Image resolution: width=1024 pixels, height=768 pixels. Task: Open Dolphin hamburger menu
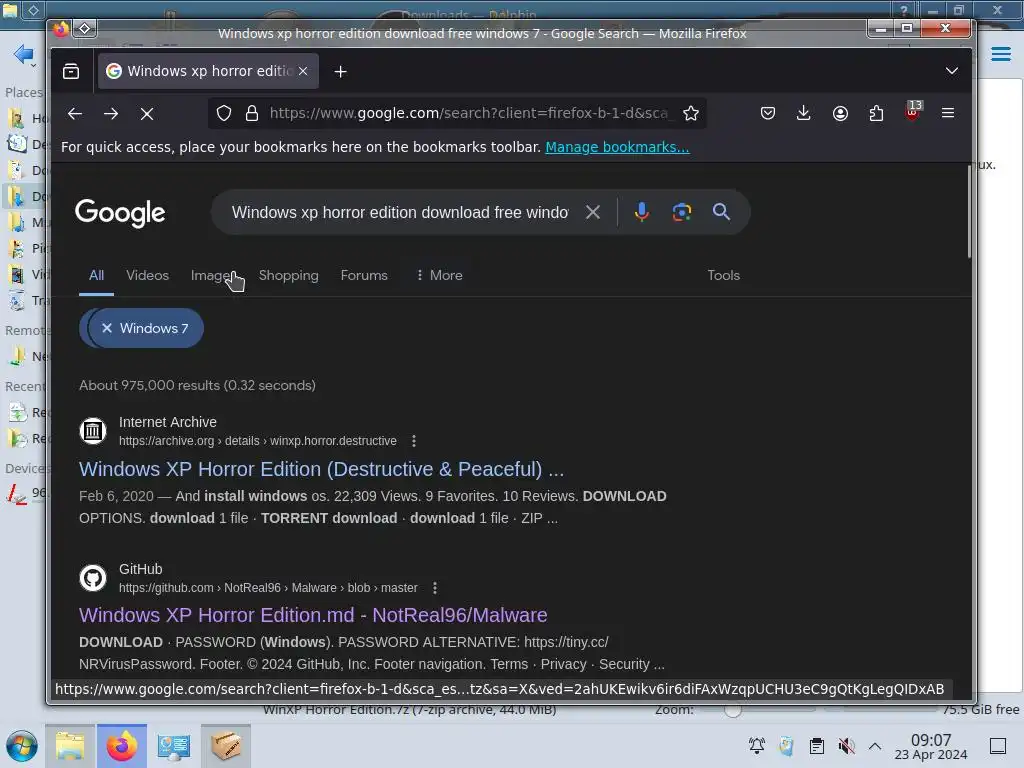[x=1000, y=54]
